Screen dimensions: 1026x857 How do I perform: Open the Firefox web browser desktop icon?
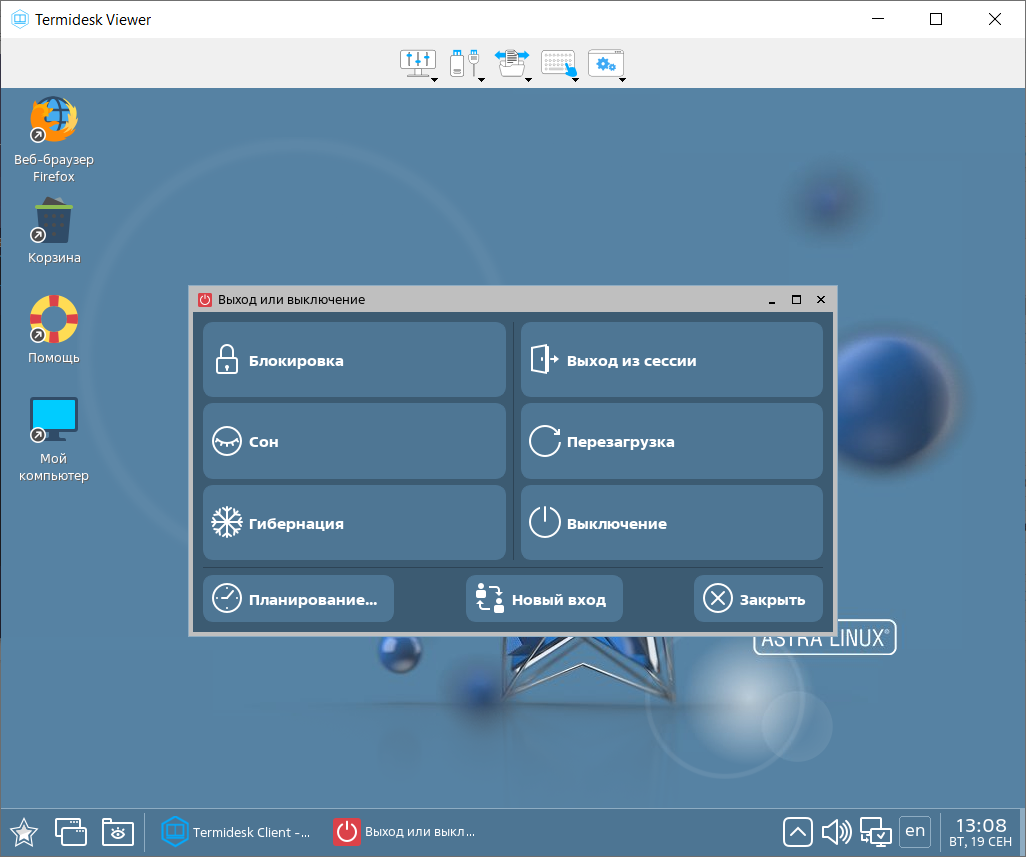pos(54,121)
